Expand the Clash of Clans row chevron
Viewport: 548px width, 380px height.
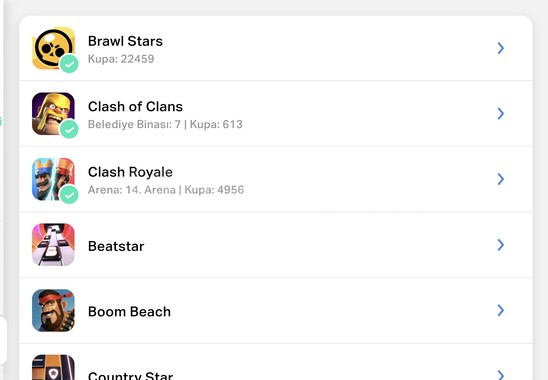[x=500, y=114]
